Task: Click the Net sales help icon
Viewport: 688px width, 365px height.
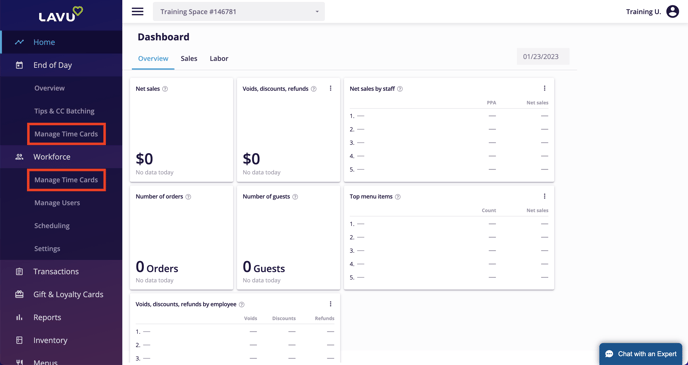Action: 165,89
